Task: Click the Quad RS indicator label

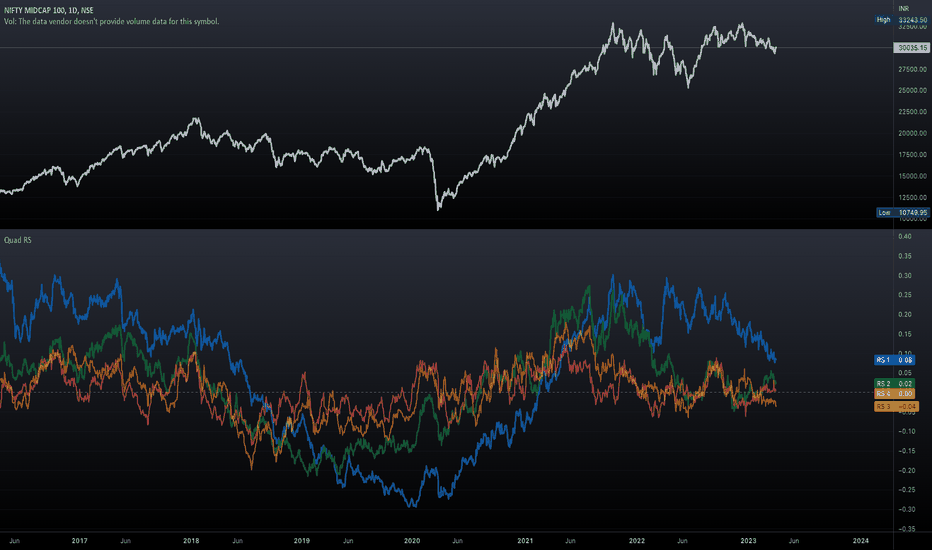Action: (x=18, y=240)
